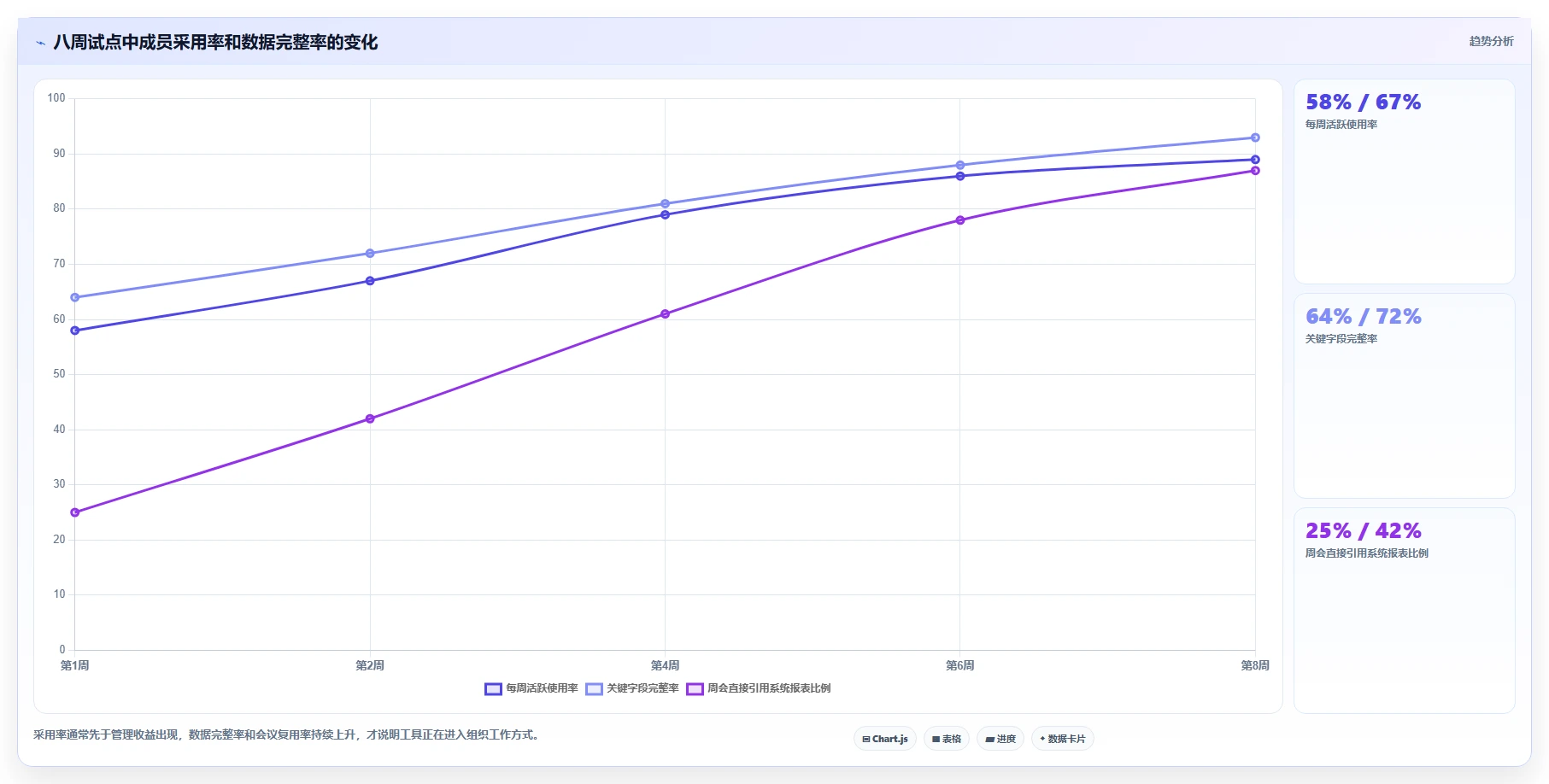Open the 25% / 42% stat card
The width and height of the screenshot is (1549, 784).
coord(1405,611)
